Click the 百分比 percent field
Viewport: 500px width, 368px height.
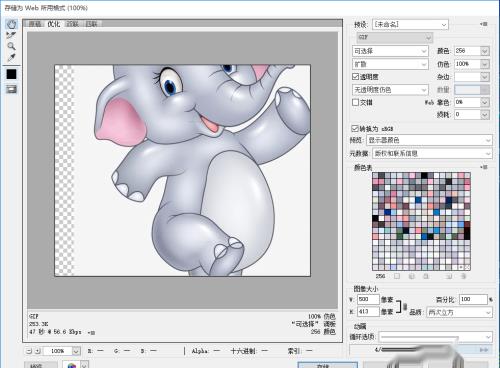tap(473, 299)
